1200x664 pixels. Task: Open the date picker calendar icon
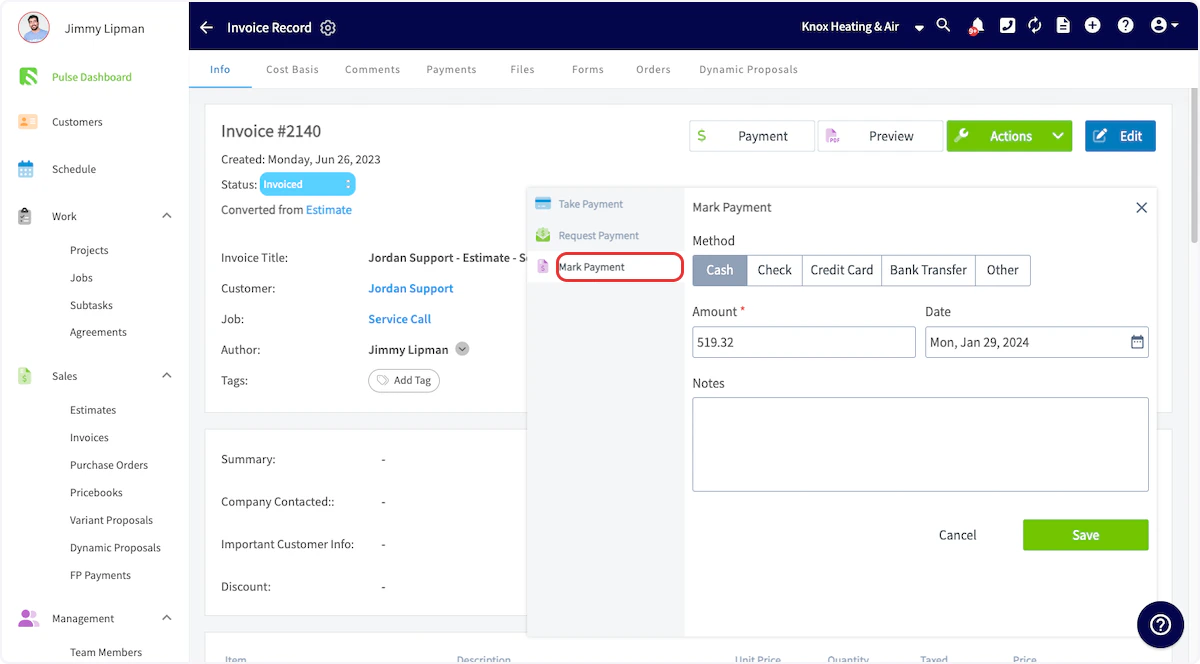click(1137, 342)
